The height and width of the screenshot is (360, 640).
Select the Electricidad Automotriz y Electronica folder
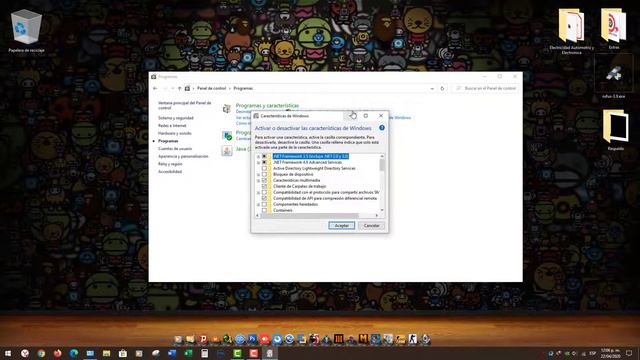point(571,31)
